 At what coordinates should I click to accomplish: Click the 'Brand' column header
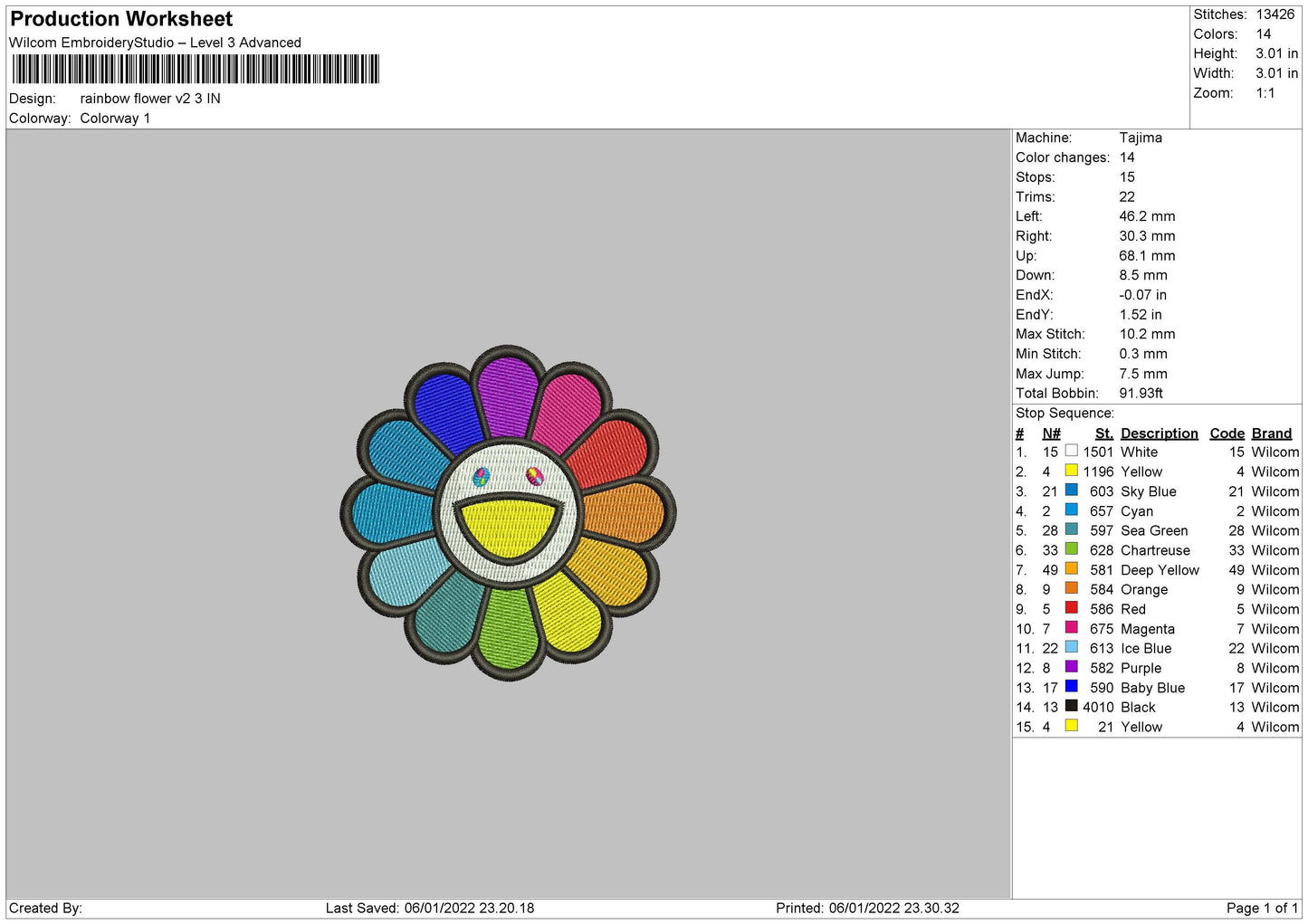pos(1271,433)
